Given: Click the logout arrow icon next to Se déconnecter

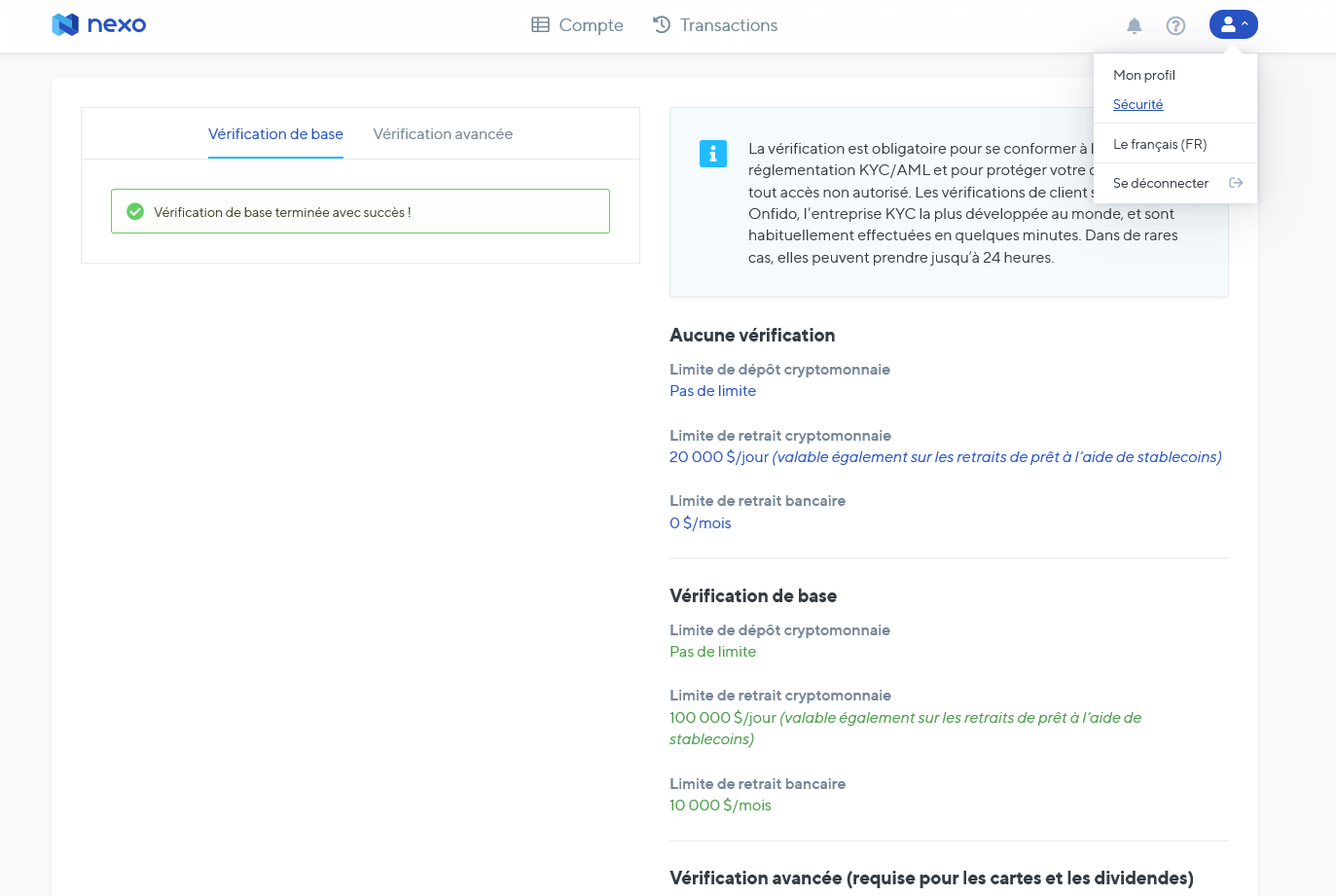Looking at the screenshot, I should pos(1236,182).
